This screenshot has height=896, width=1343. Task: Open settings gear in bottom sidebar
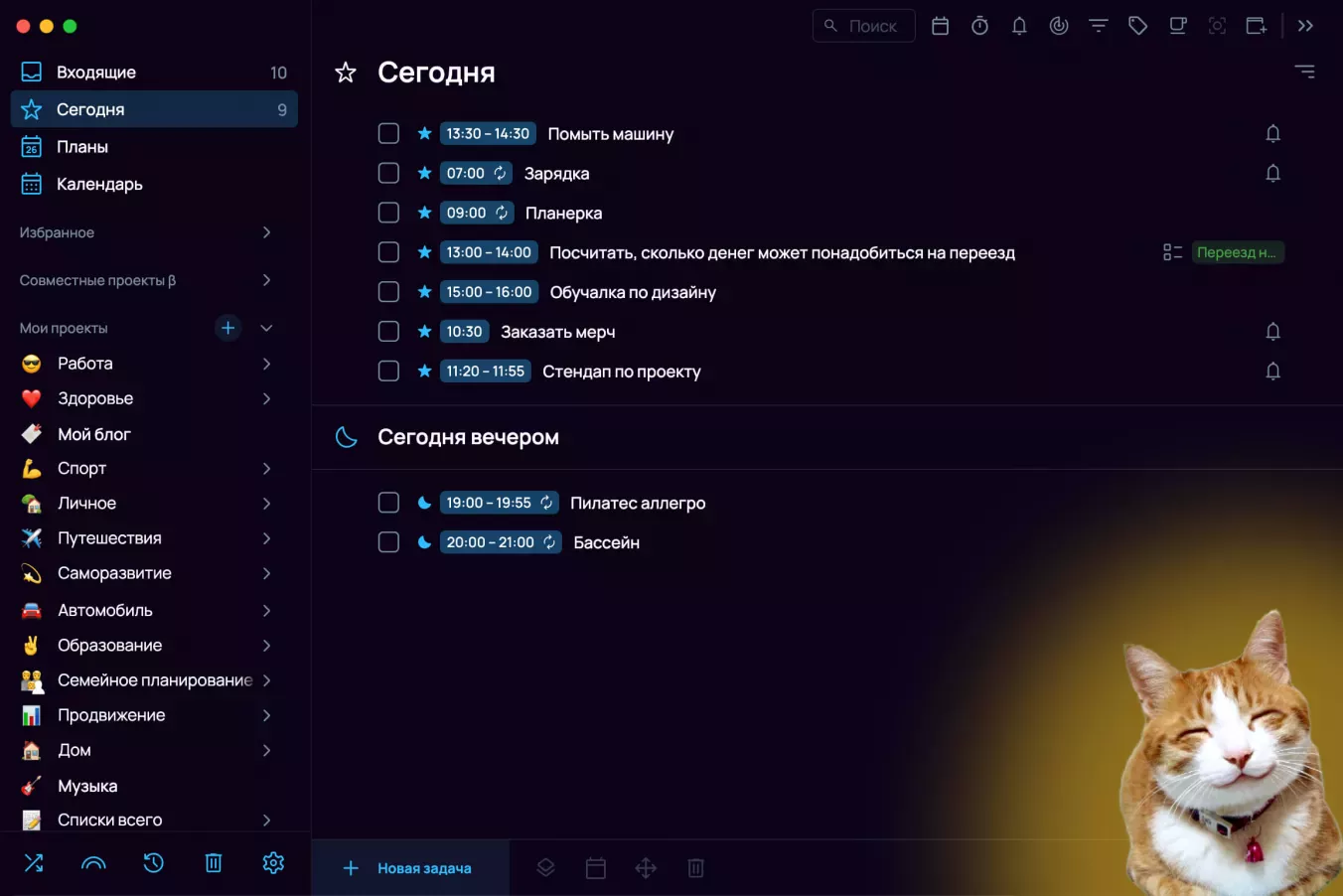point(273,863)
